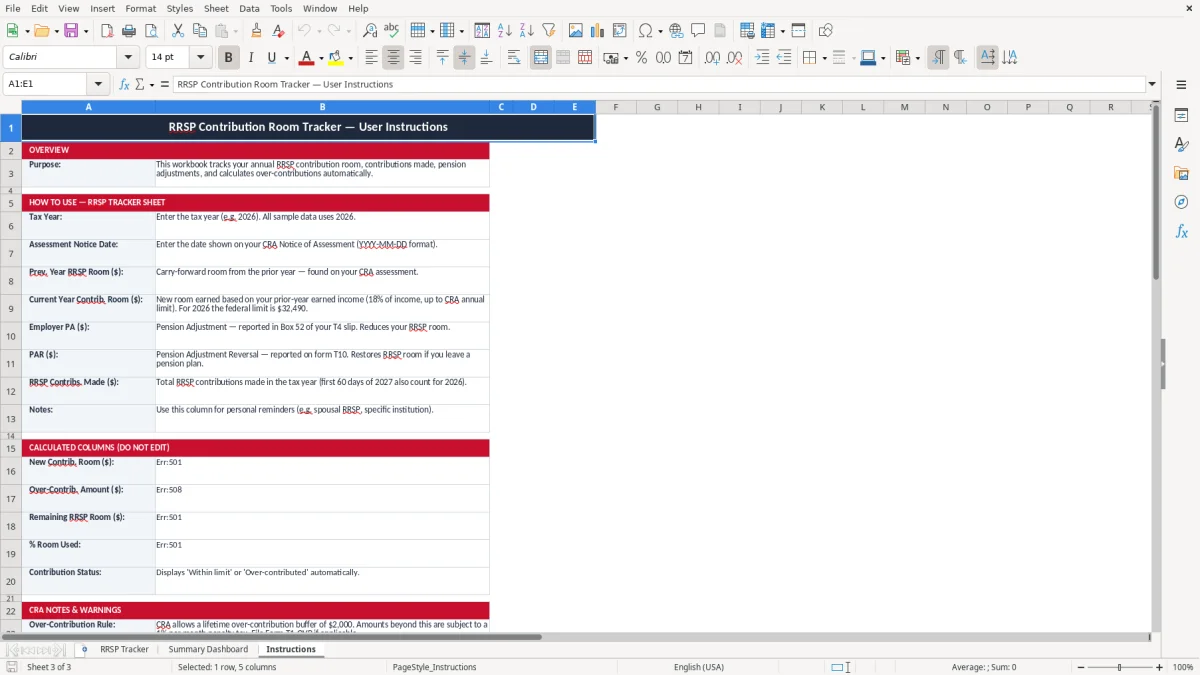Viewport: 1200px width, 675px height.
Task: Open Find & Replace
Action: pyautogui.click(x=370, y=31)
